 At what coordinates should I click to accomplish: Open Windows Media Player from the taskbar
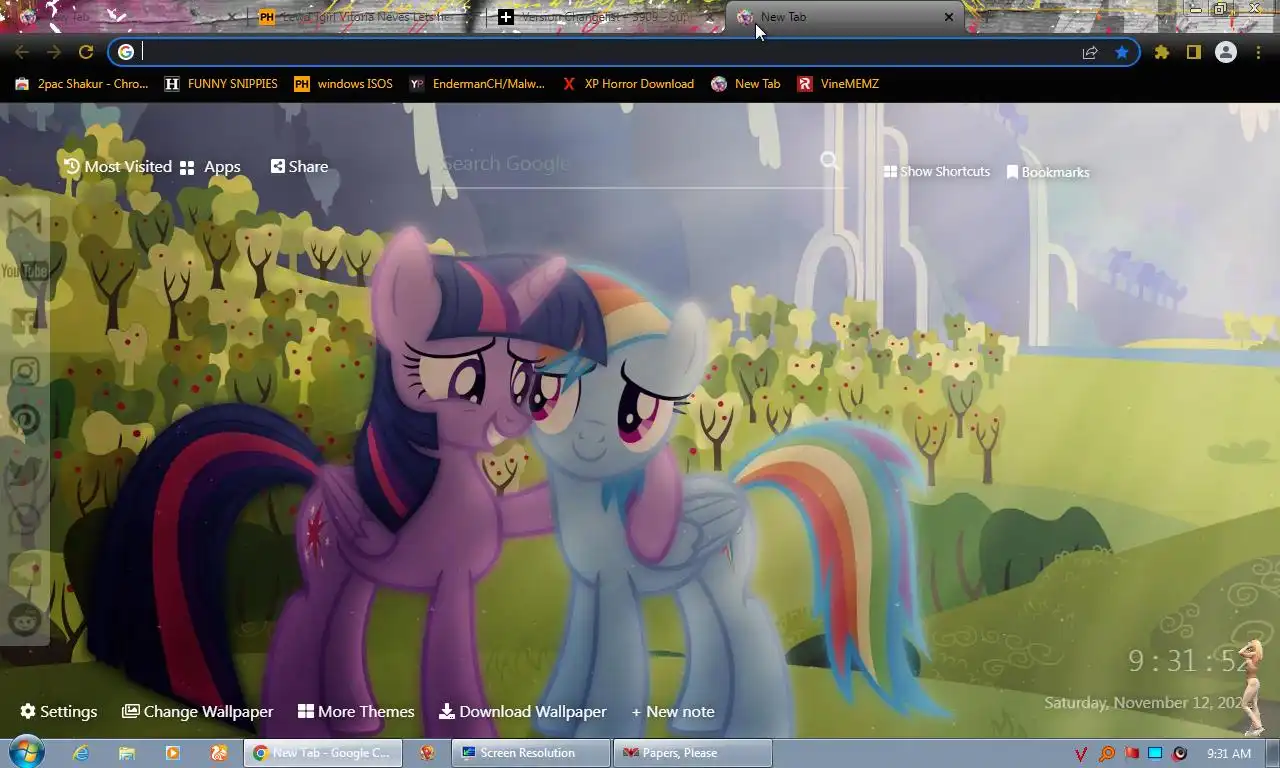pos(172,753)
